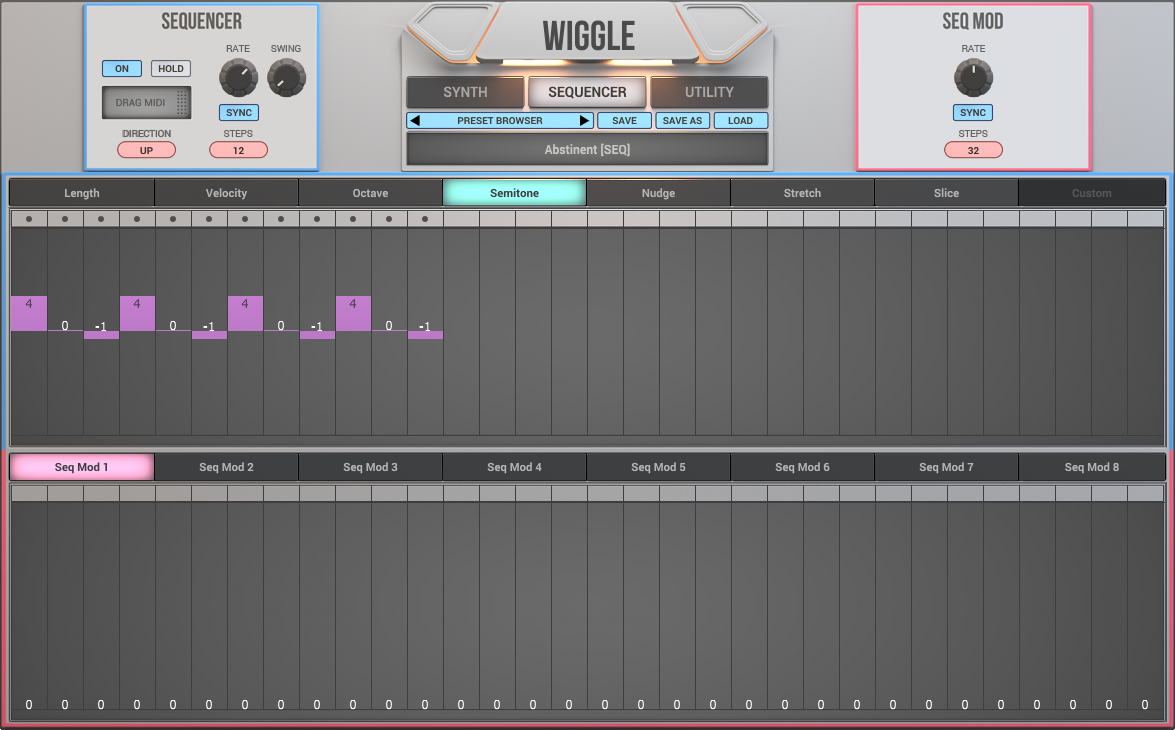Switch to the Seq Mod 8 tab
This screenshot has height=730, width=1175.
pos(1091,467)
